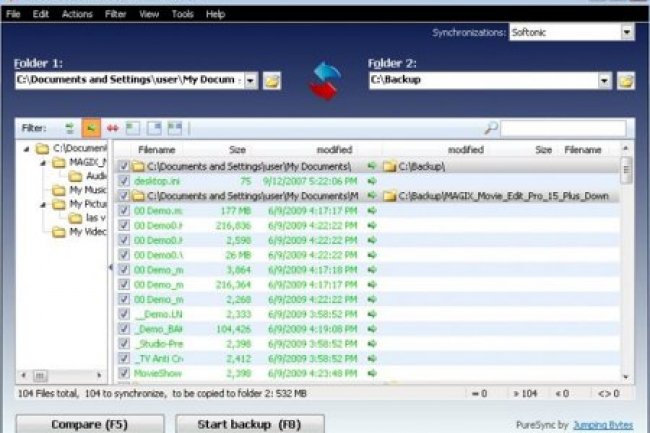Viewport: 650px width, 433px height.
Task: Sort by right Filename column header
Action: point(583,150)
